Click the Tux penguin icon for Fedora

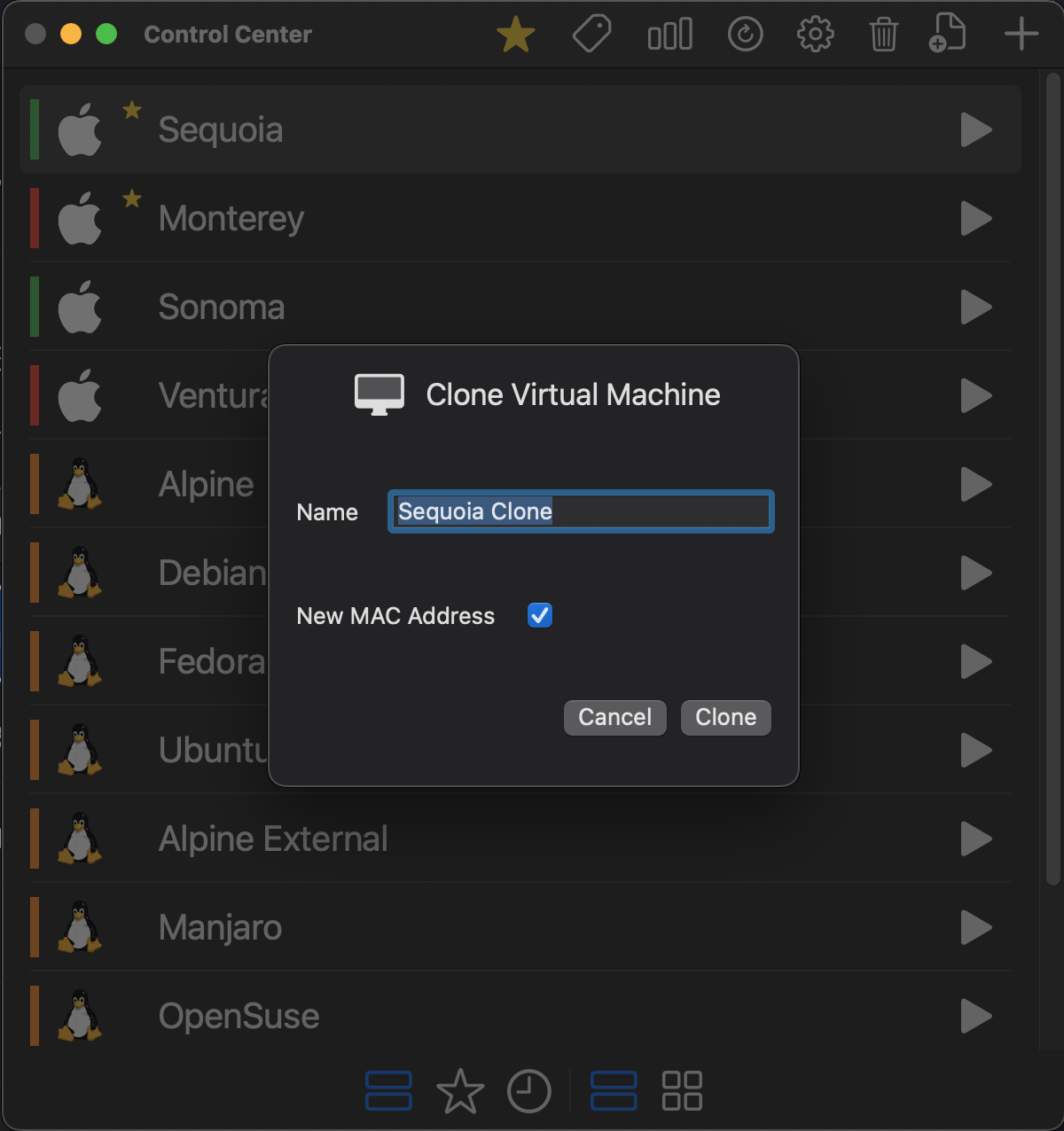pyautogui.click(x=80, y=661)
